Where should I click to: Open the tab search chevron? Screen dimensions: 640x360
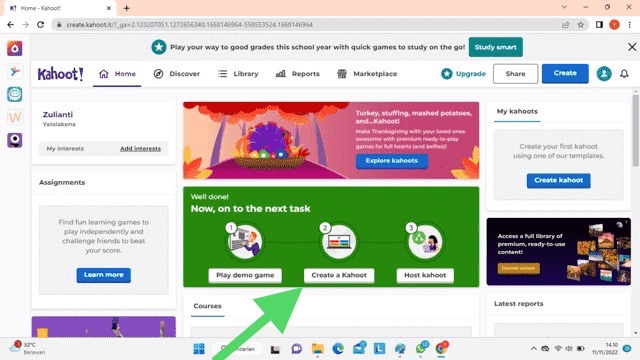(564, 7)
